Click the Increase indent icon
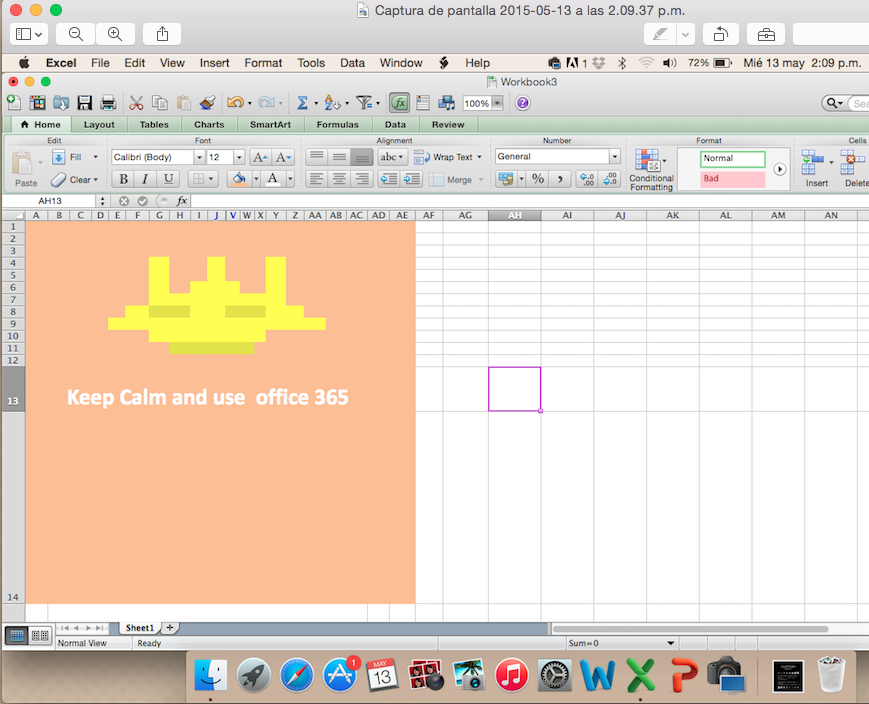The height and width of the screenshot is (704, 869). pos(412,178)
